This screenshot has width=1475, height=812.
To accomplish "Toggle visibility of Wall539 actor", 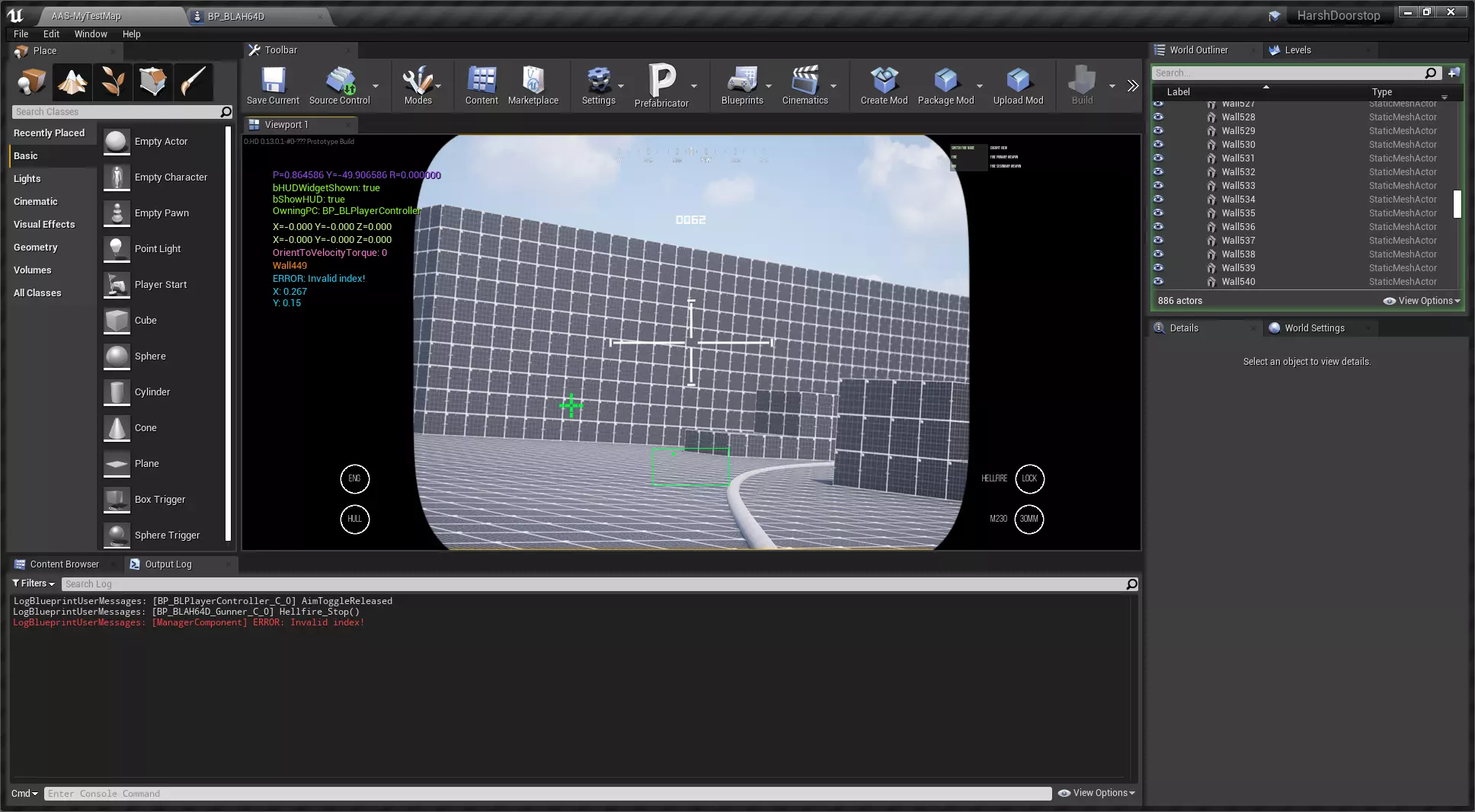I will 1158,267.
